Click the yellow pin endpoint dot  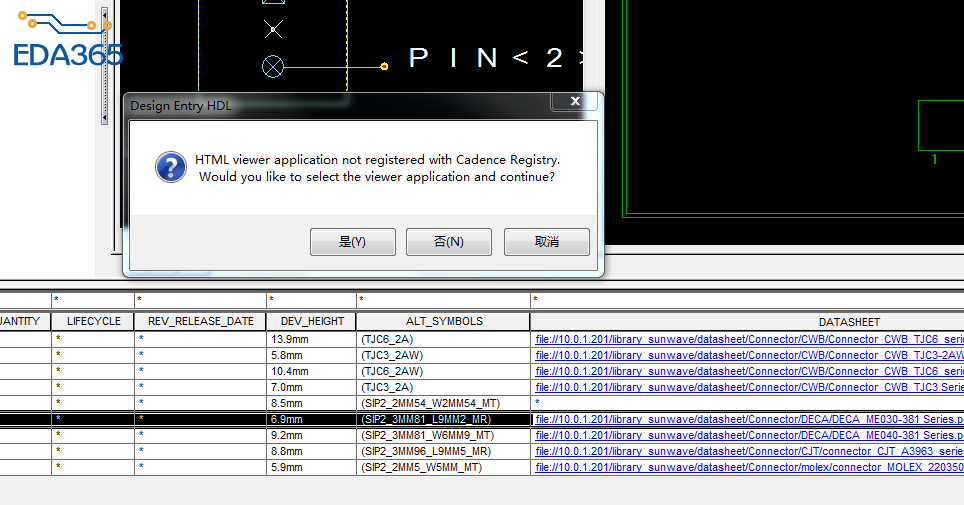point(385,67)
